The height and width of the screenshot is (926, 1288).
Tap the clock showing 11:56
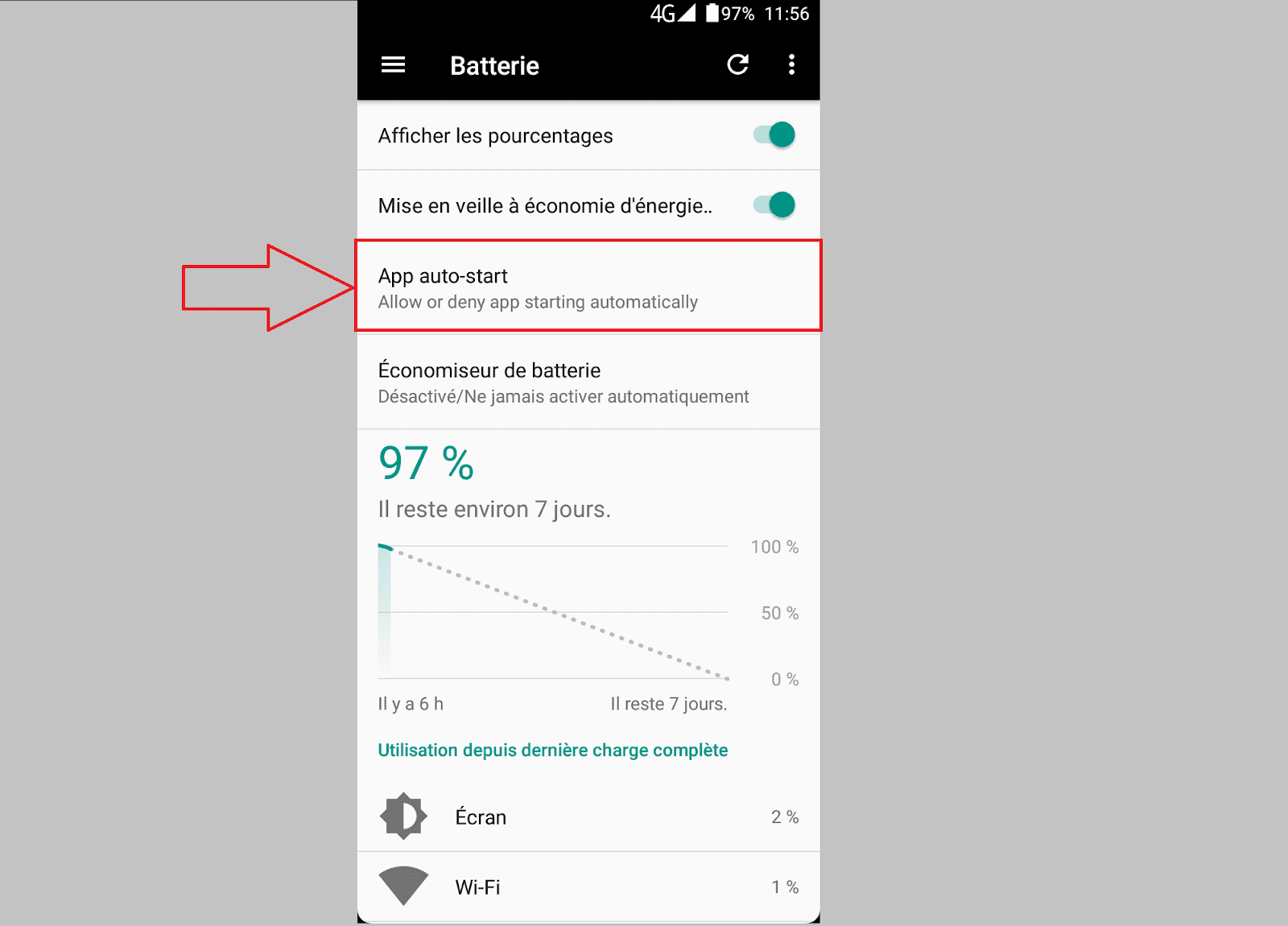click(x=786, y=14)
